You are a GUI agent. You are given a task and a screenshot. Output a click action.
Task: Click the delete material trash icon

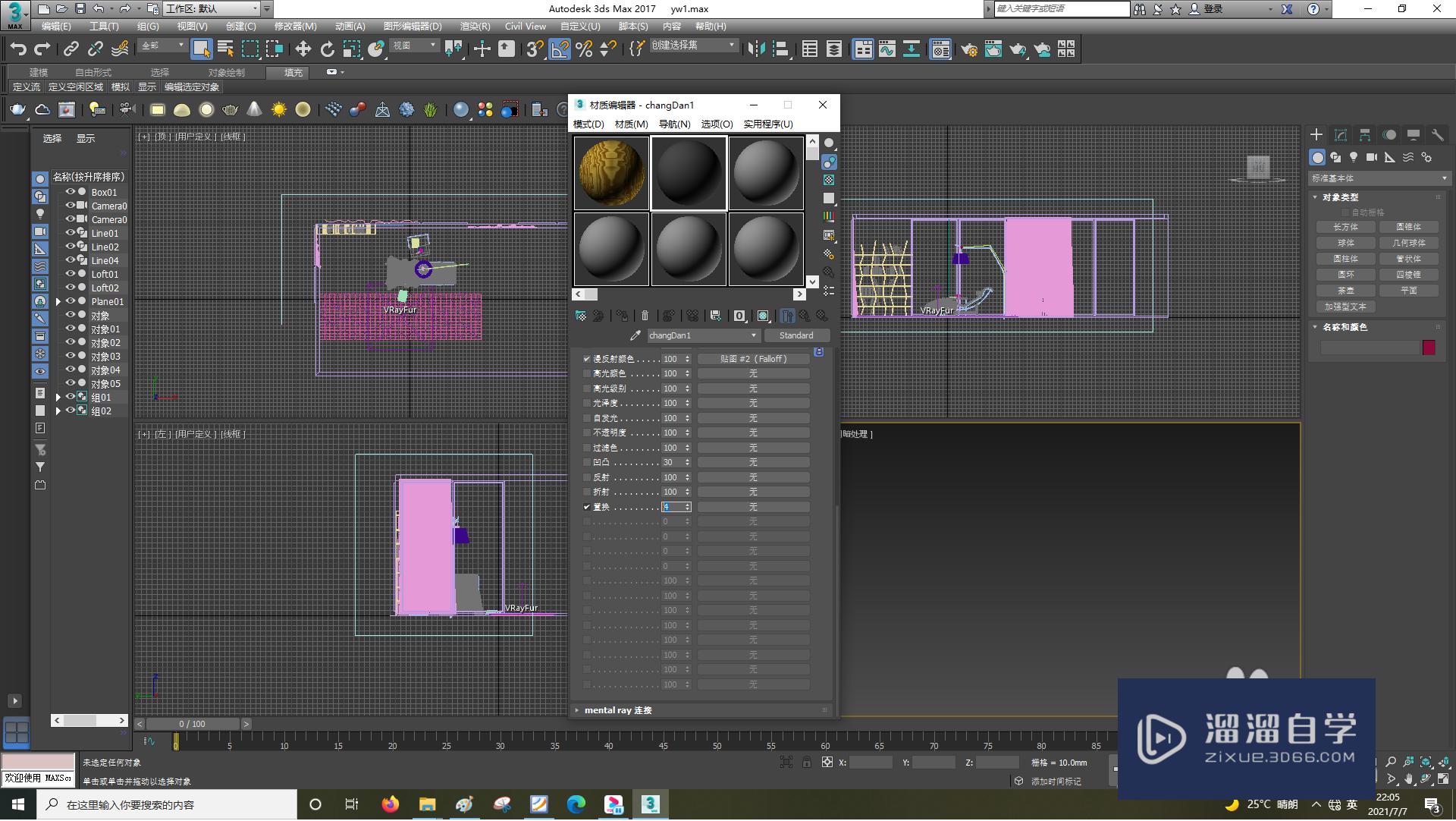[x=645, y=316]
